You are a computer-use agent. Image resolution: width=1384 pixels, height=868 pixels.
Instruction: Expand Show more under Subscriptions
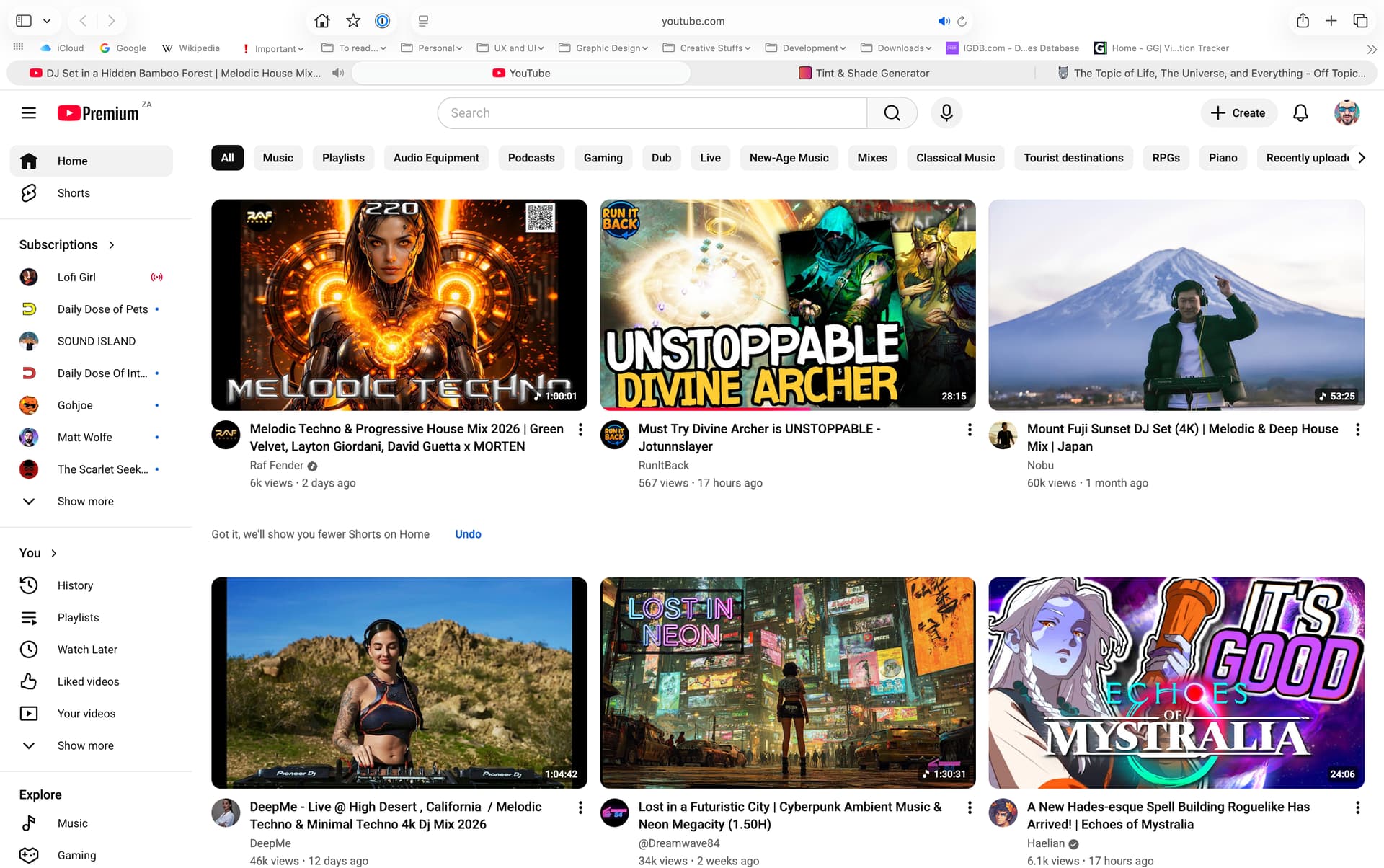tap(85, 501)
